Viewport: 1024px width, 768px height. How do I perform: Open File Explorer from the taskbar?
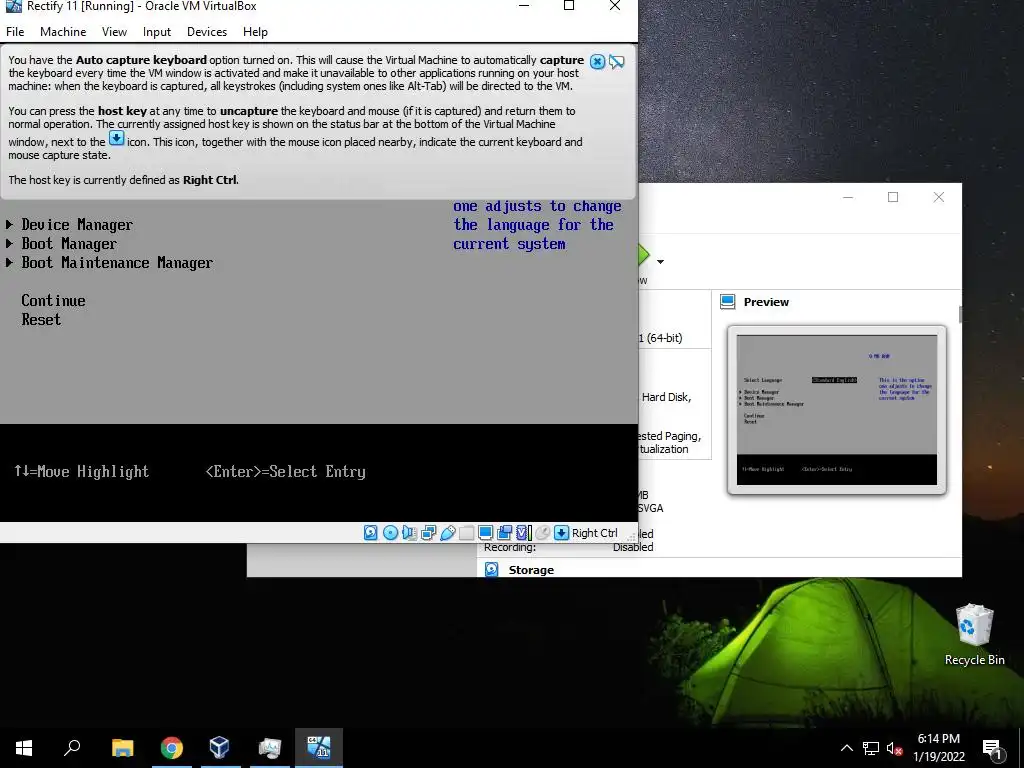pos(122,748)
